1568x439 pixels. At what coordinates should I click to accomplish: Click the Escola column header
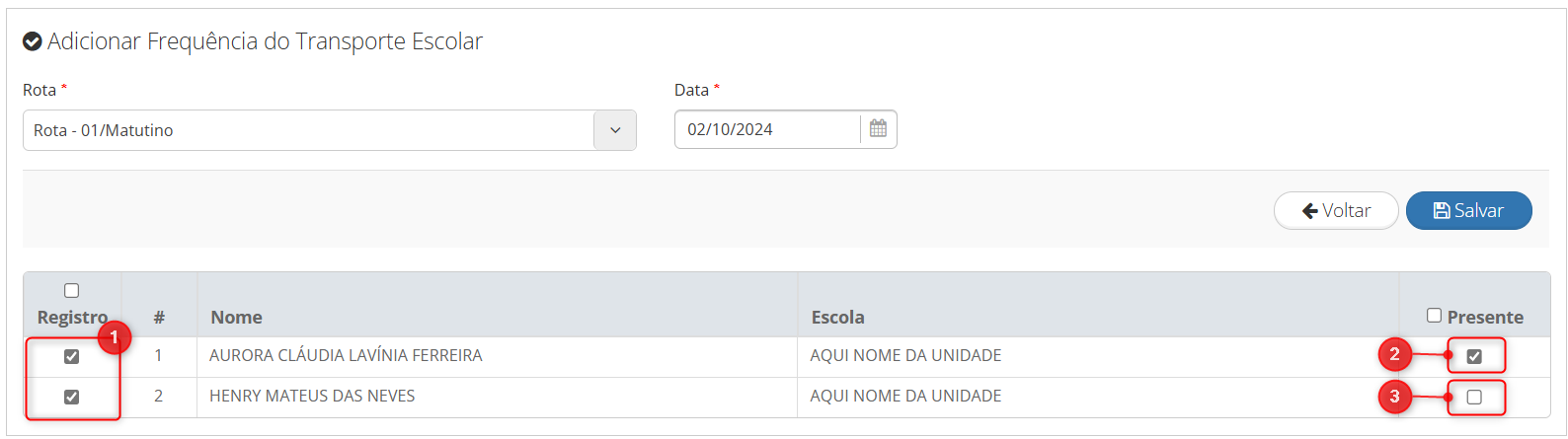coord(838,317)
